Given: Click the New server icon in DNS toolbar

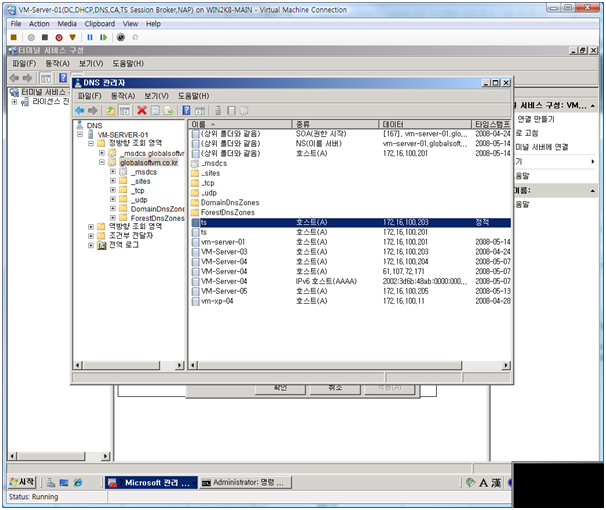Looking at the screenshot, I should point(218,111).
